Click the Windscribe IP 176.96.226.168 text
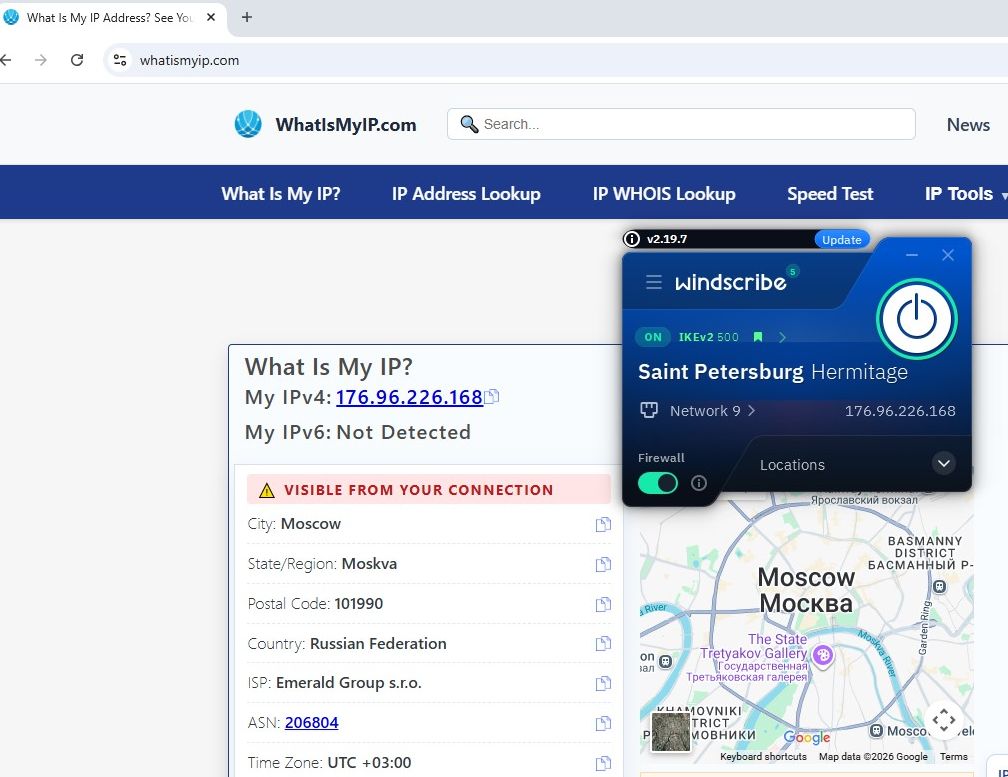The height and width of the screenshot is (777, 1008). coord(900,411)
